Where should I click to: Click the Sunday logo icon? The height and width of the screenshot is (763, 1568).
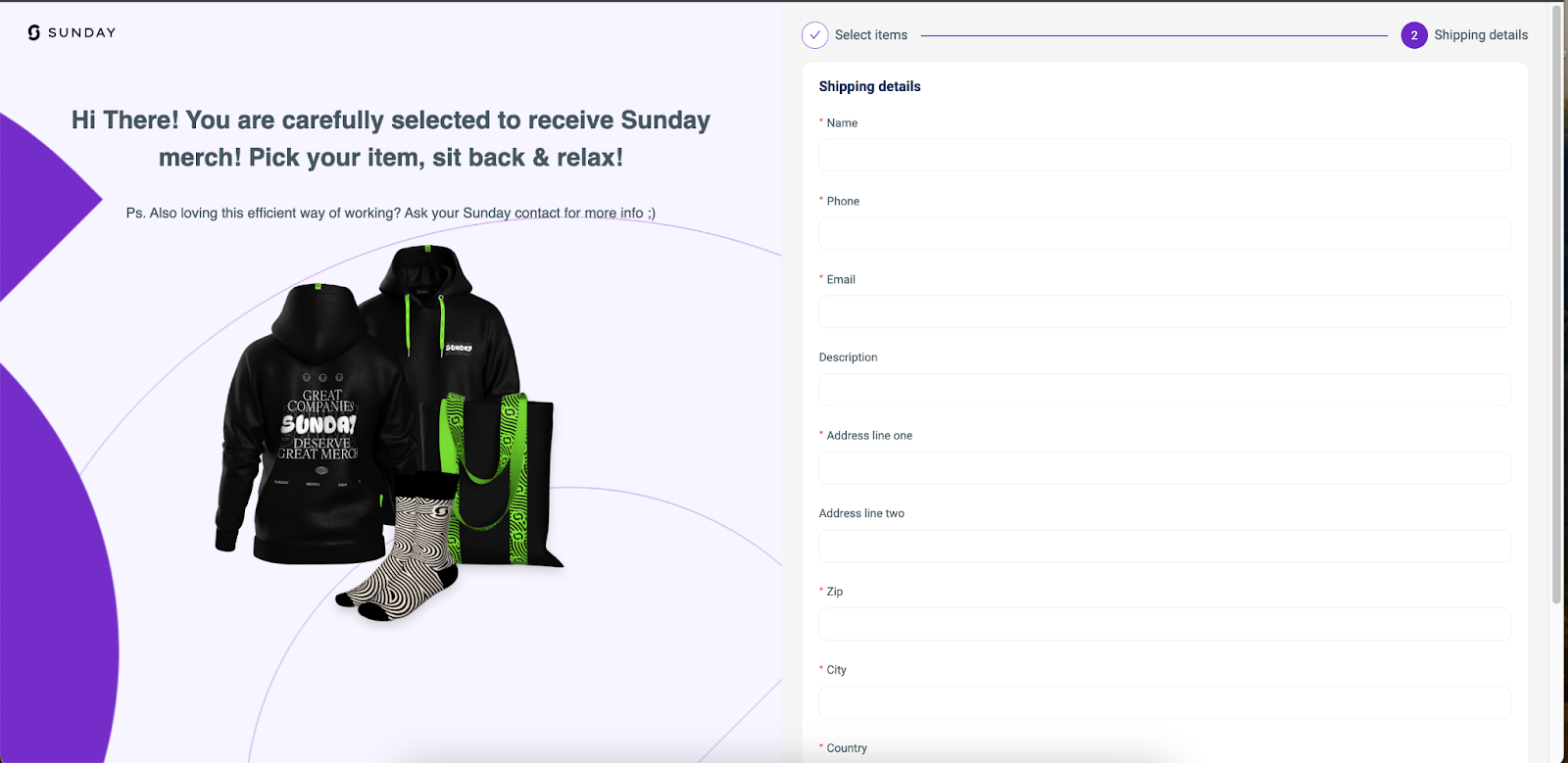click(x=34, y=32)
